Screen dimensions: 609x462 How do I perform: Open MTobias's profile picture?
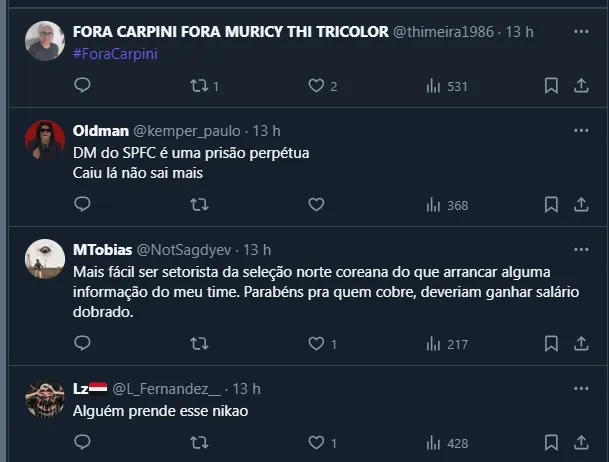tap(45, 258)
